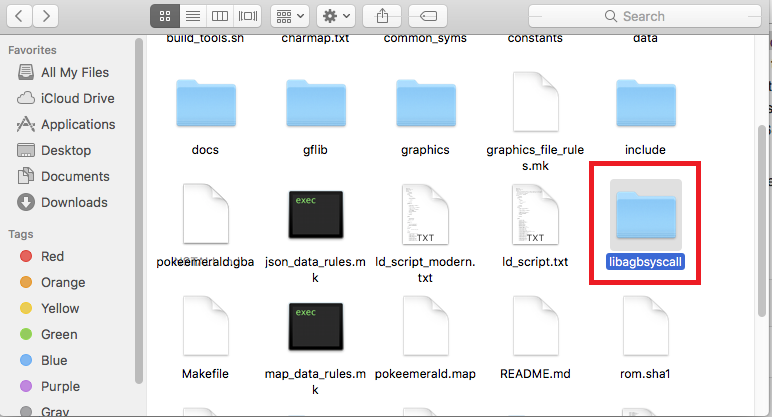Switch to list view mode
The image size is (772, 417).
[x=194, y=16]
